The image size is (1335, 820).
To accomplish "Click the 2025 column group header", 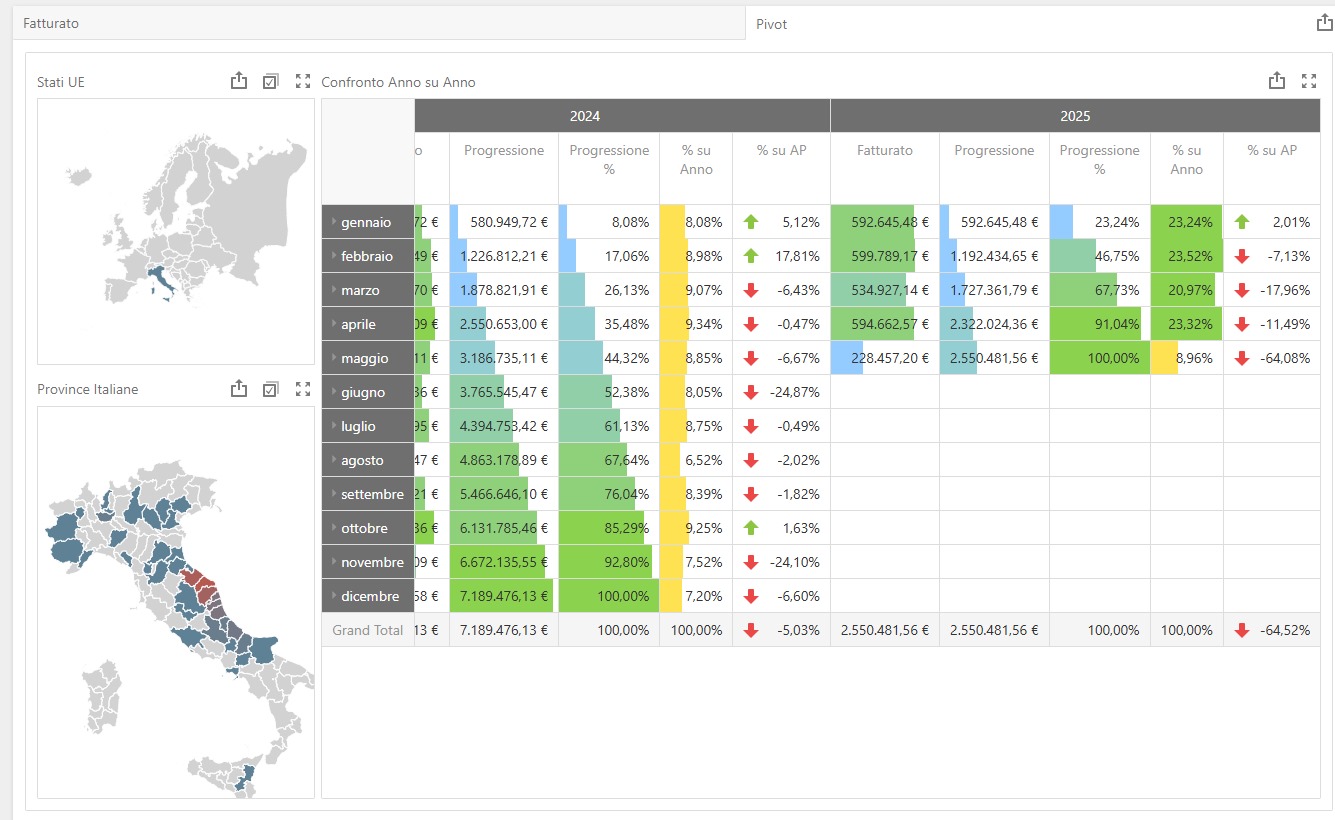I will point(1075,116).
